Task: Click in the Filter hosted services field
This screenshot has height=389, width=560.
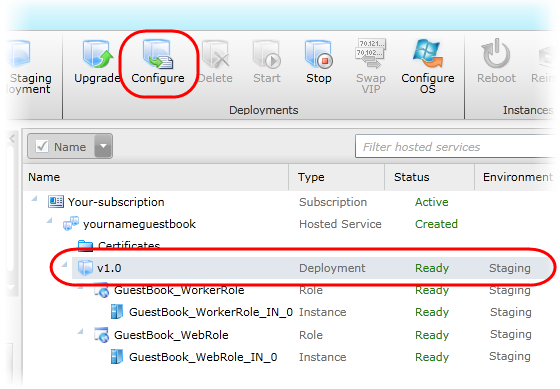Action: point(456,146)
